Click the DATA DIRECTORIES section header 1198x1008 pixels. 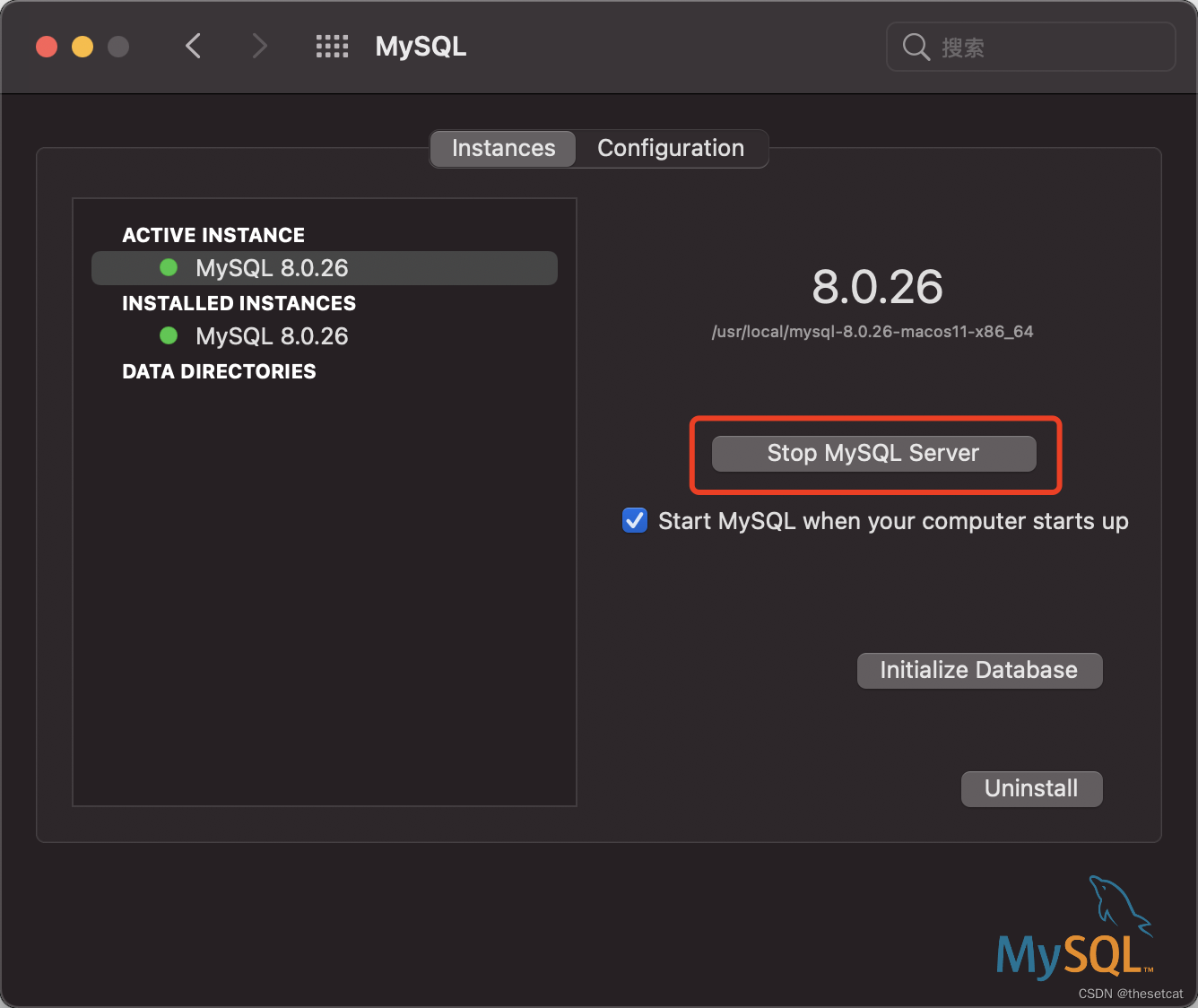219,370
